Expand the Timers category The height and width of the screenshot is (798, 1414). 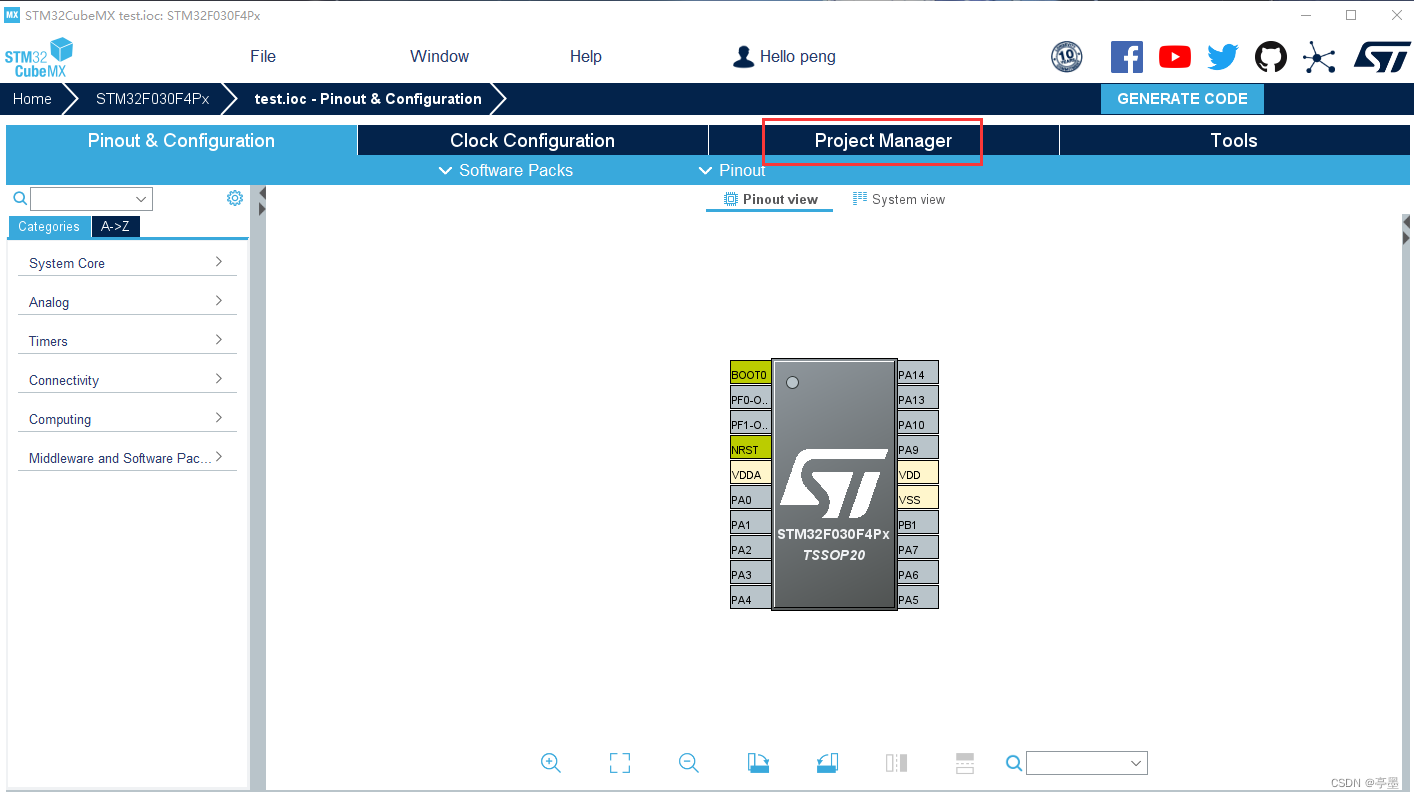click(127, 341)
